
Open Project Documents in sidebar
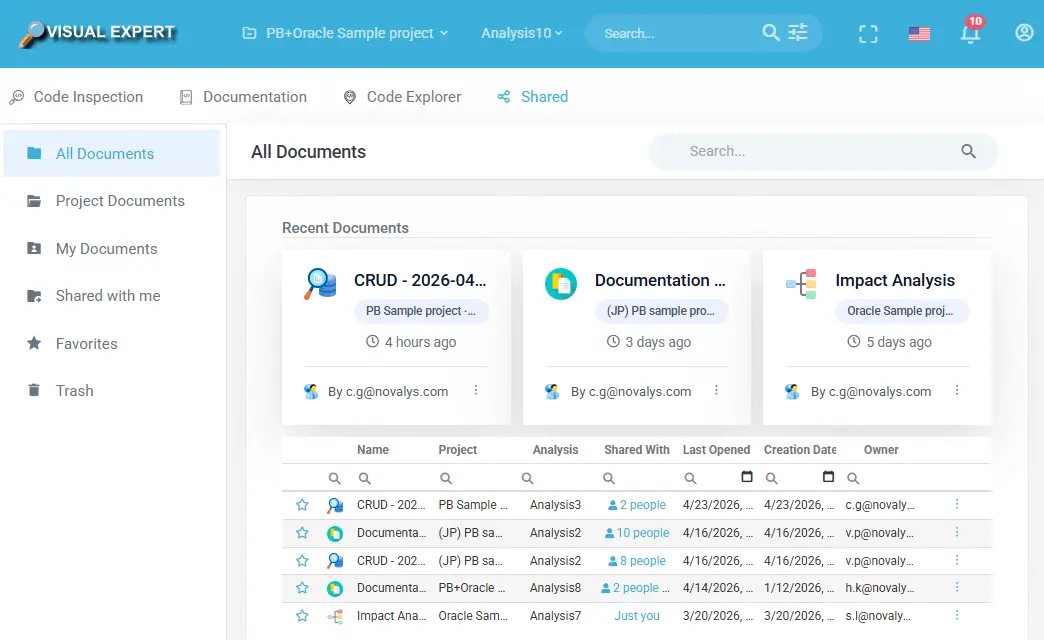click(112, 201)
